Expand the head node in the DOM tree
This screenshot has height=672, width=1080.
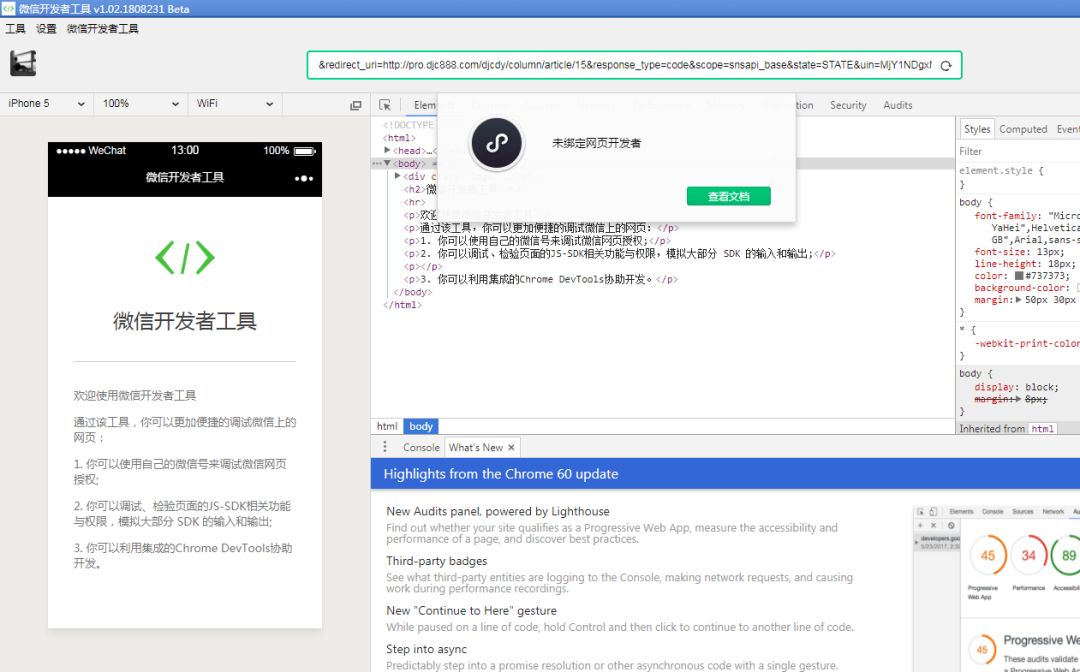387,150
